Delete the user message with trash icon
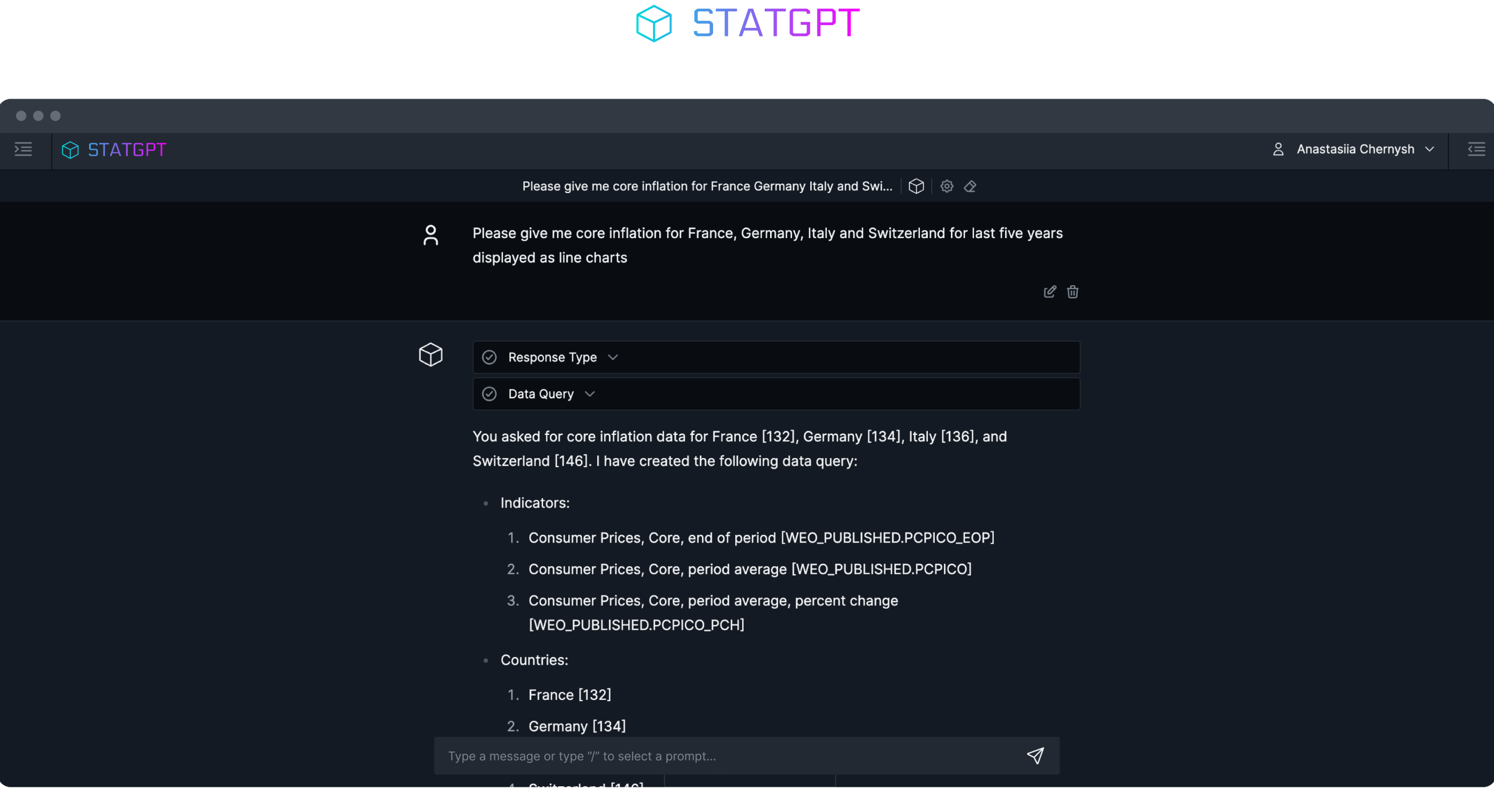The image size is (1494, 812). 1073,292
